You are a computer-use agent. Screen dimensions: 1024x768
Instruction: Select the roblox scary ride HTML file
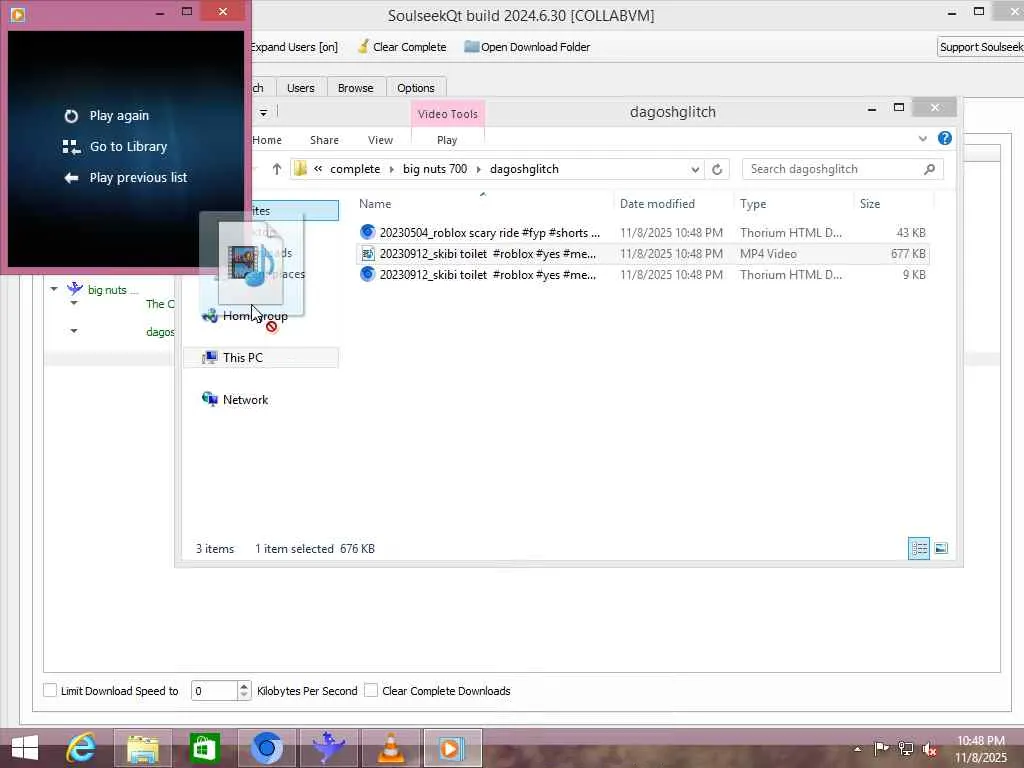pos(643,232)
